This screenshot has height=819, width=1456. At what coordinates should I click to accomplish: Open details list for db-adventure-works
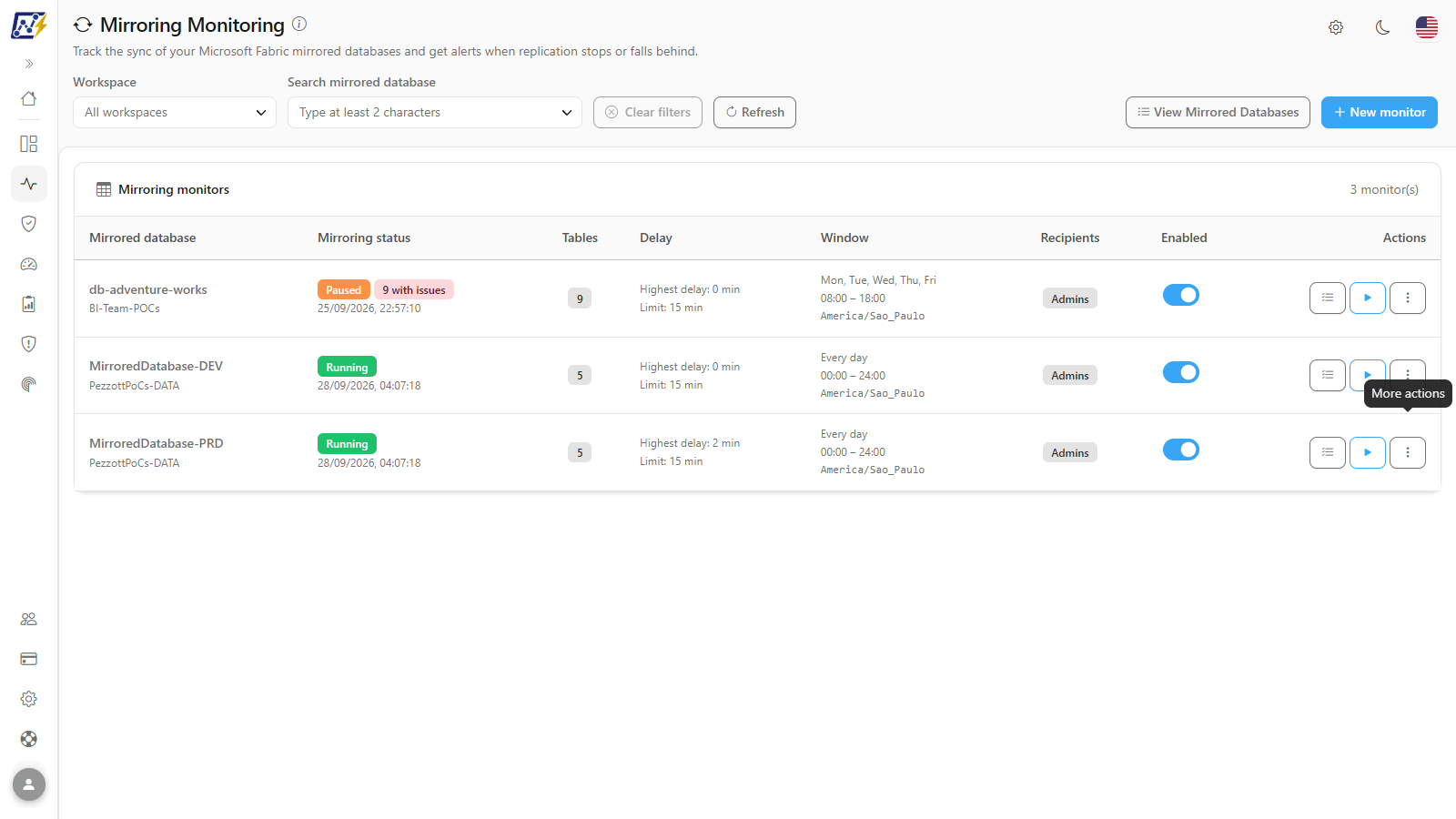coord(1328,298)
